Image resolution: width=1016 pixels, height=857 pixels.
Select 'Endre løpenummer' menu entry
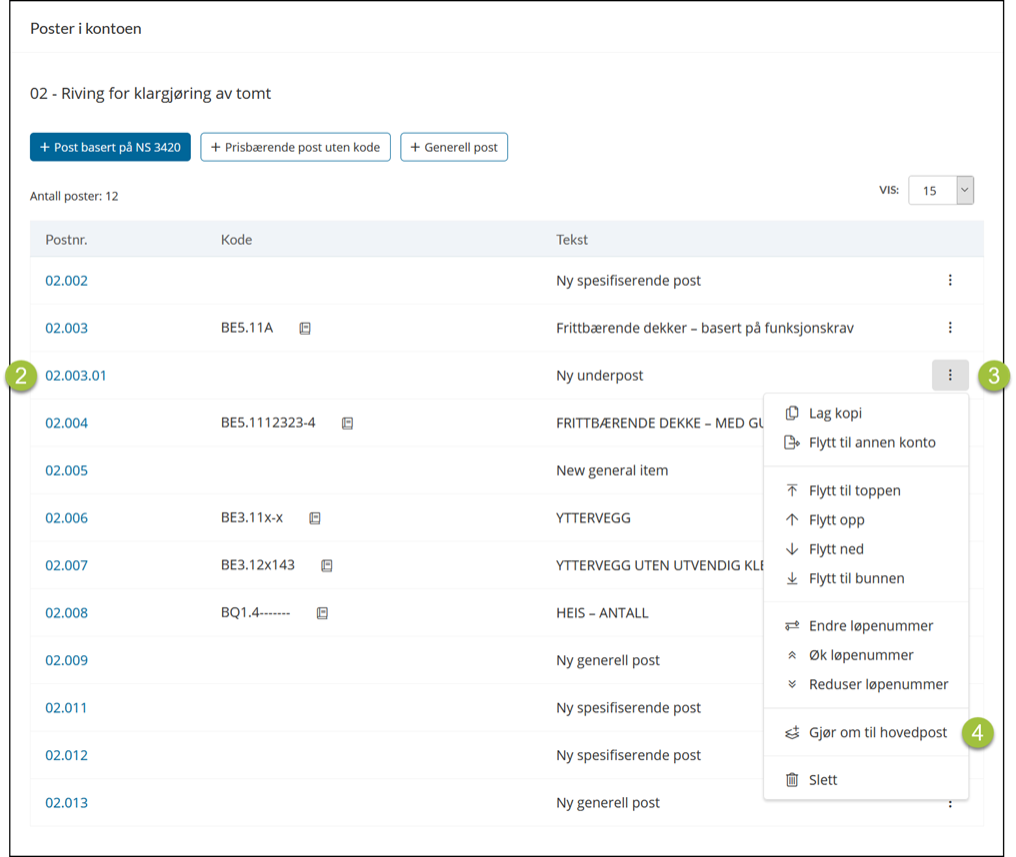[870, 626]
